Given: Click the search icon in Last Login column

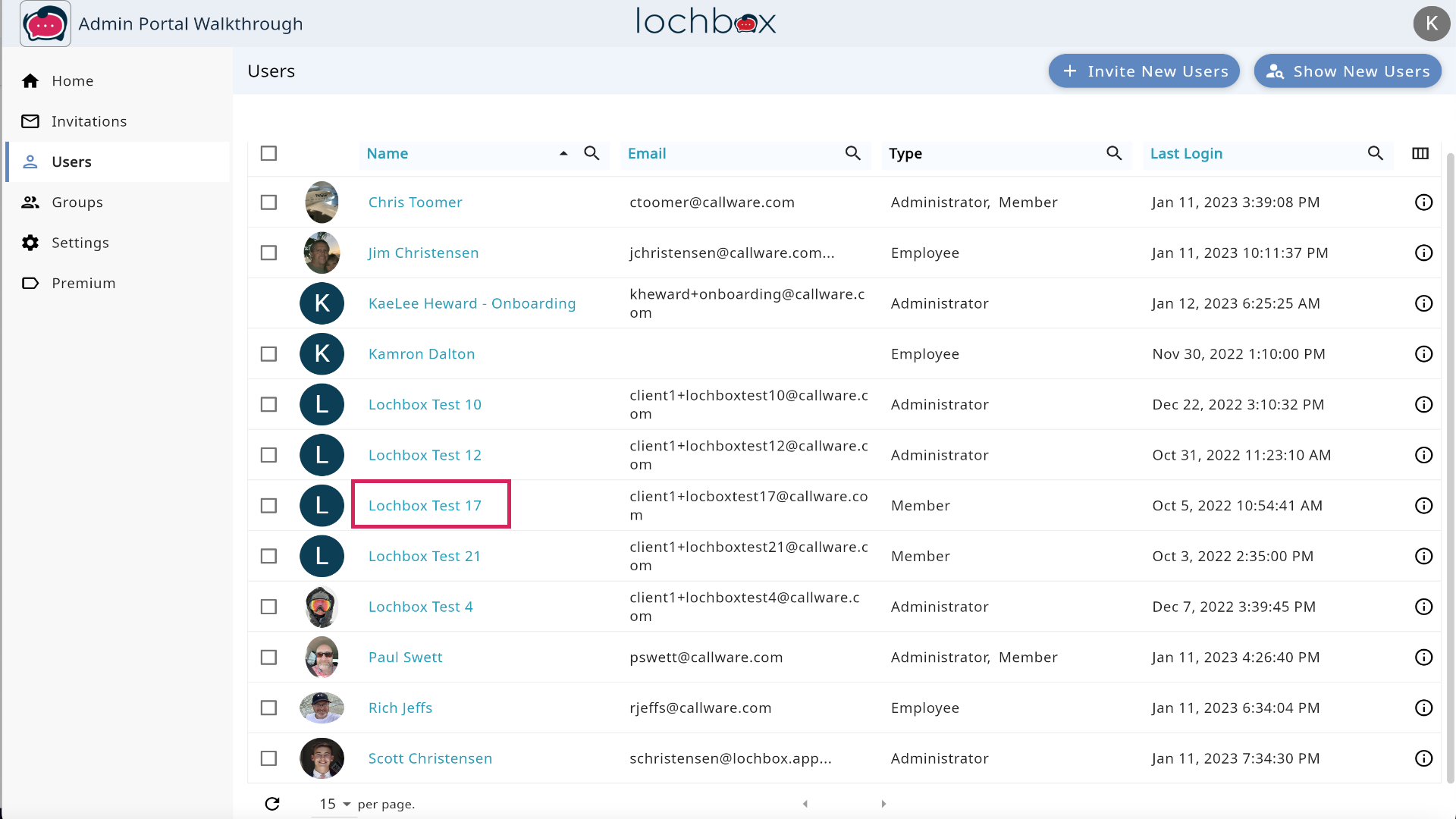Looking at the screenshot, I should pos(1375,153).
